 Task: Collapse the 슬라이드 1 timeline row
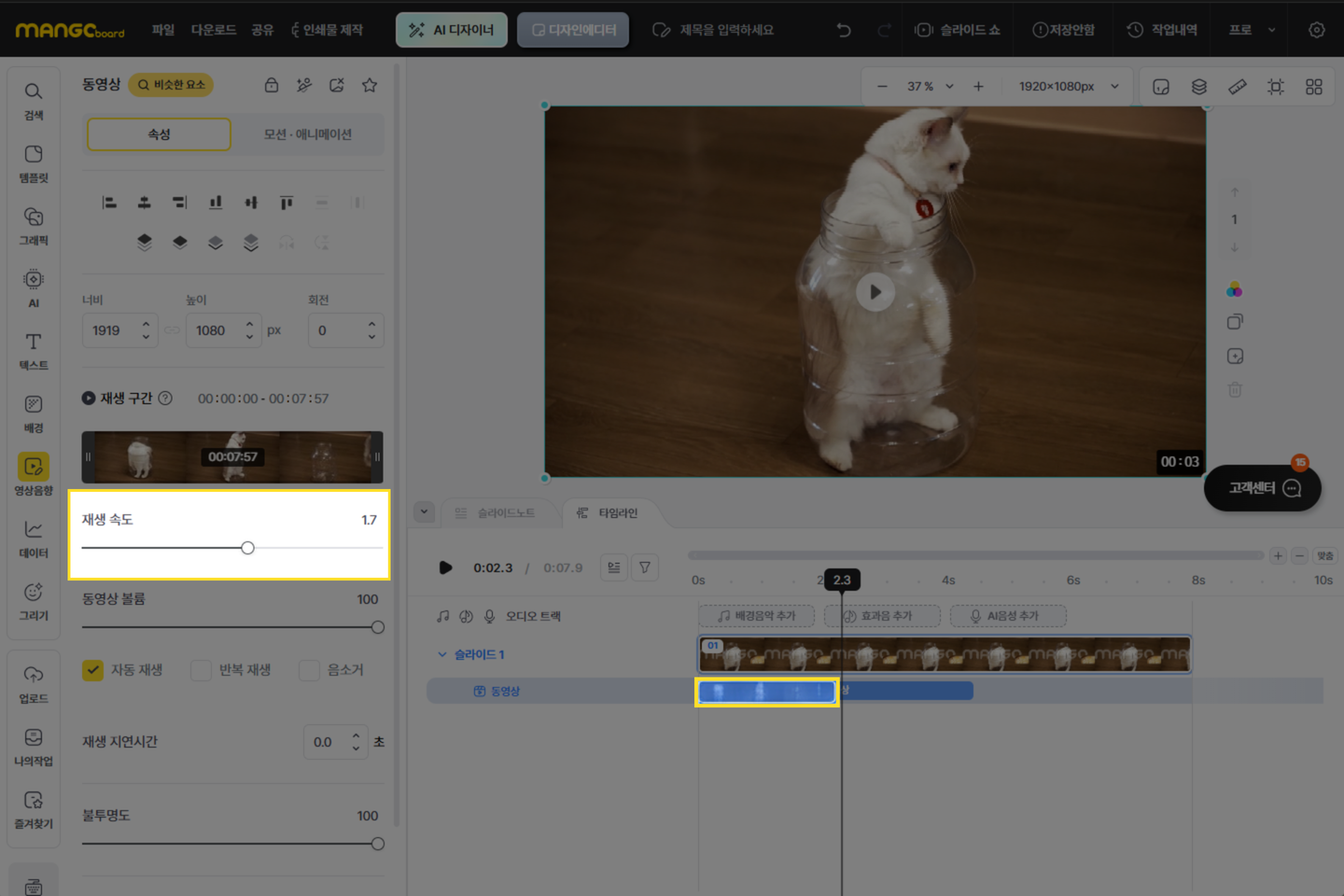click(442, 654)
